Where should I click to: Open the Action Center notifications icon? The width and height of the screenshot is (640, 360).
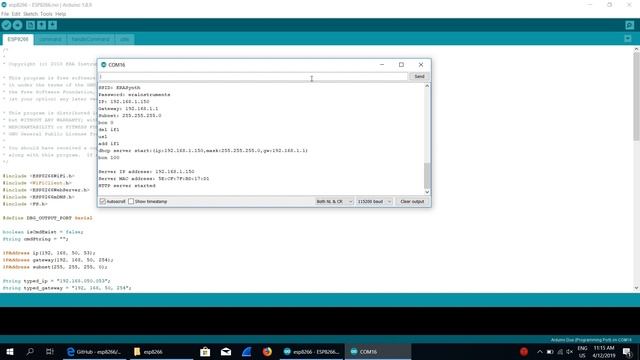point(627,352)
